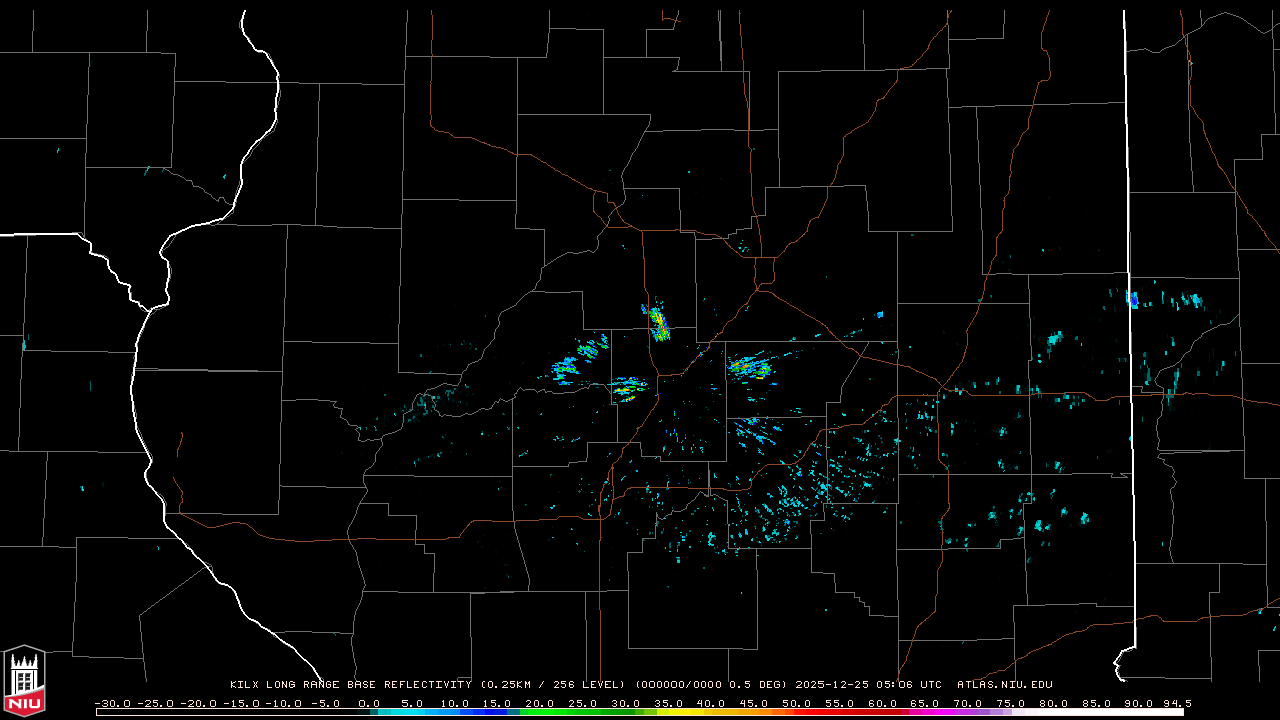Click the blue echo on the thick white state line
The image size is (1280, 720).
click(1132, 299)
